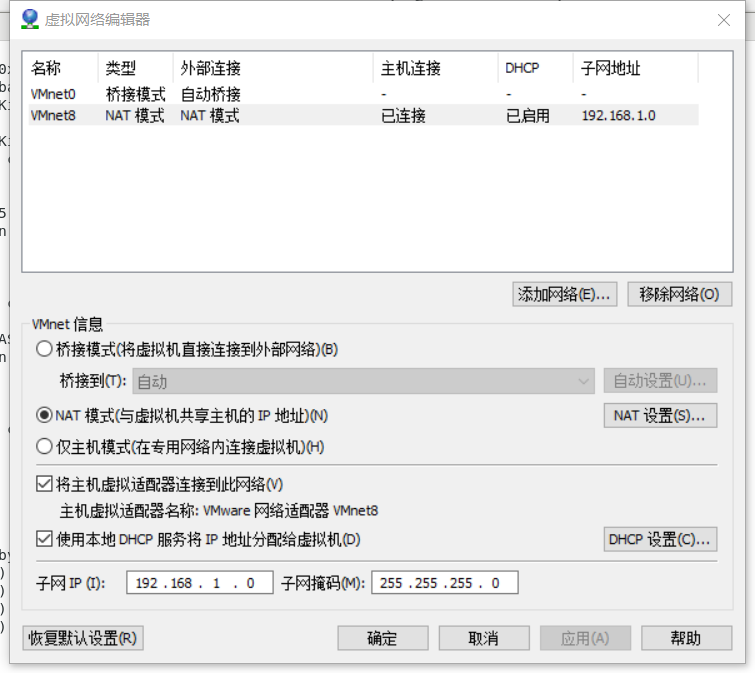Click 桥接模式 type cell of VMnet0
Viewport: 755px width, 673px height.
pyautogui.click(x=135, y=94)
